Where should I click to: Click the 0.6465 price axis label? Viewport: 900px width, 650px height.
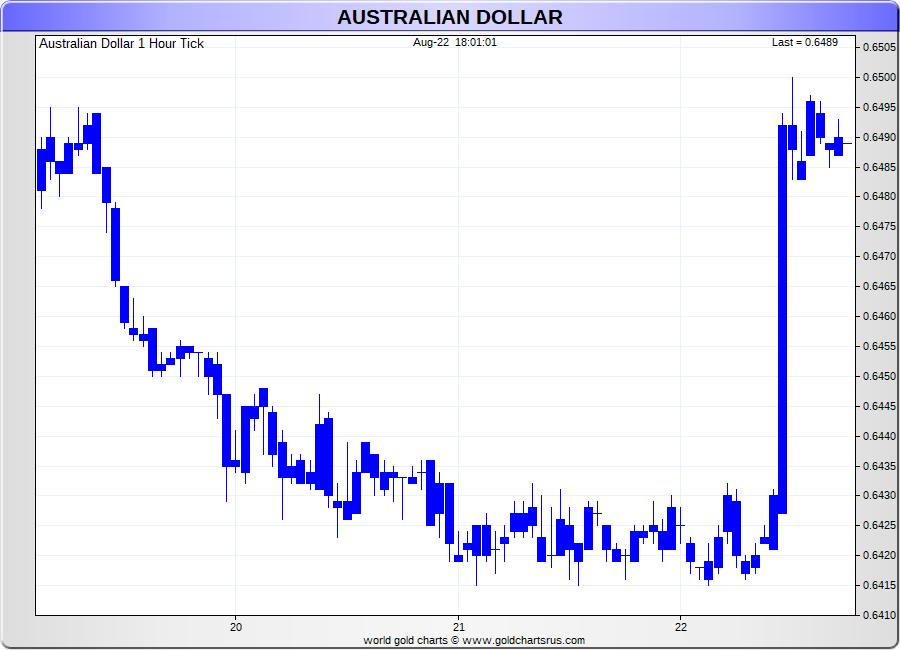tap(879, 286)
